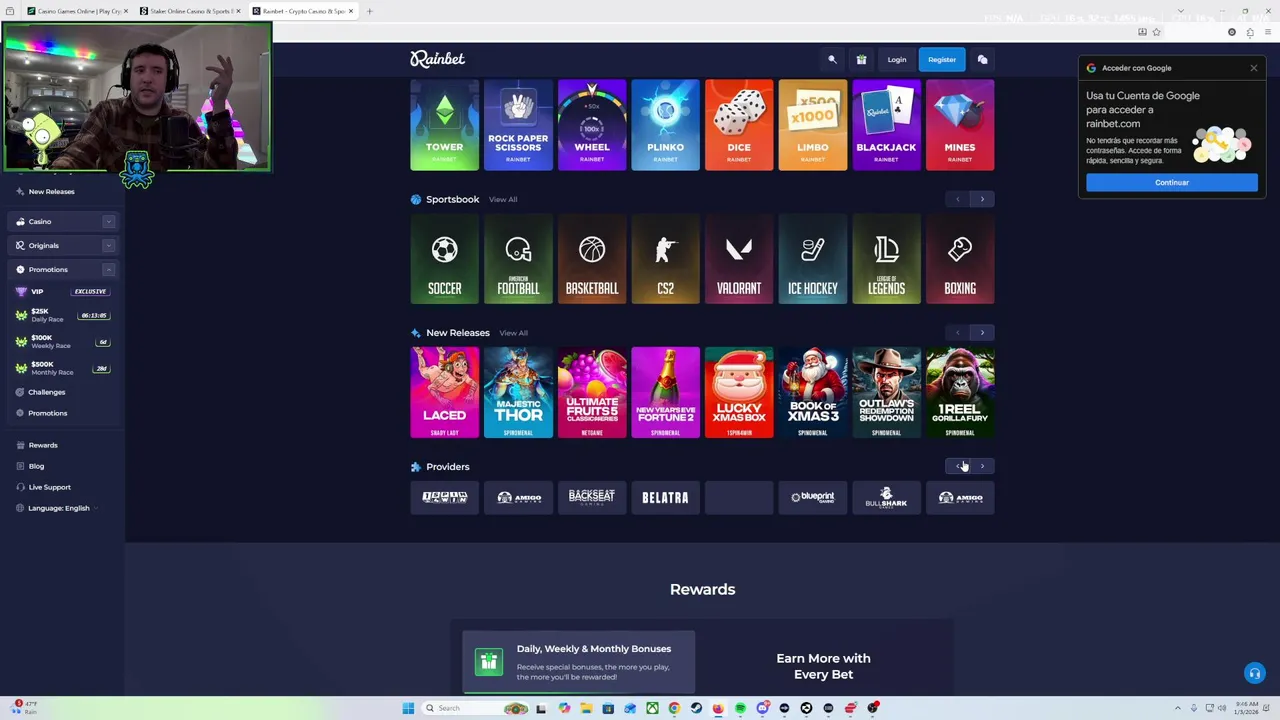Select the Belatra provider
Image resolution: width=1280 pixels, height=720 pixels.
tap(665, 497)
